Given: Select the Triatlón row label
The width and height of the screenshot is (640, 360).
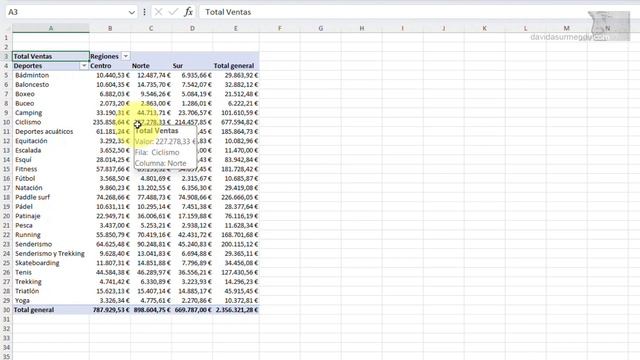Looking at the screenshot, I should (27, 291).
